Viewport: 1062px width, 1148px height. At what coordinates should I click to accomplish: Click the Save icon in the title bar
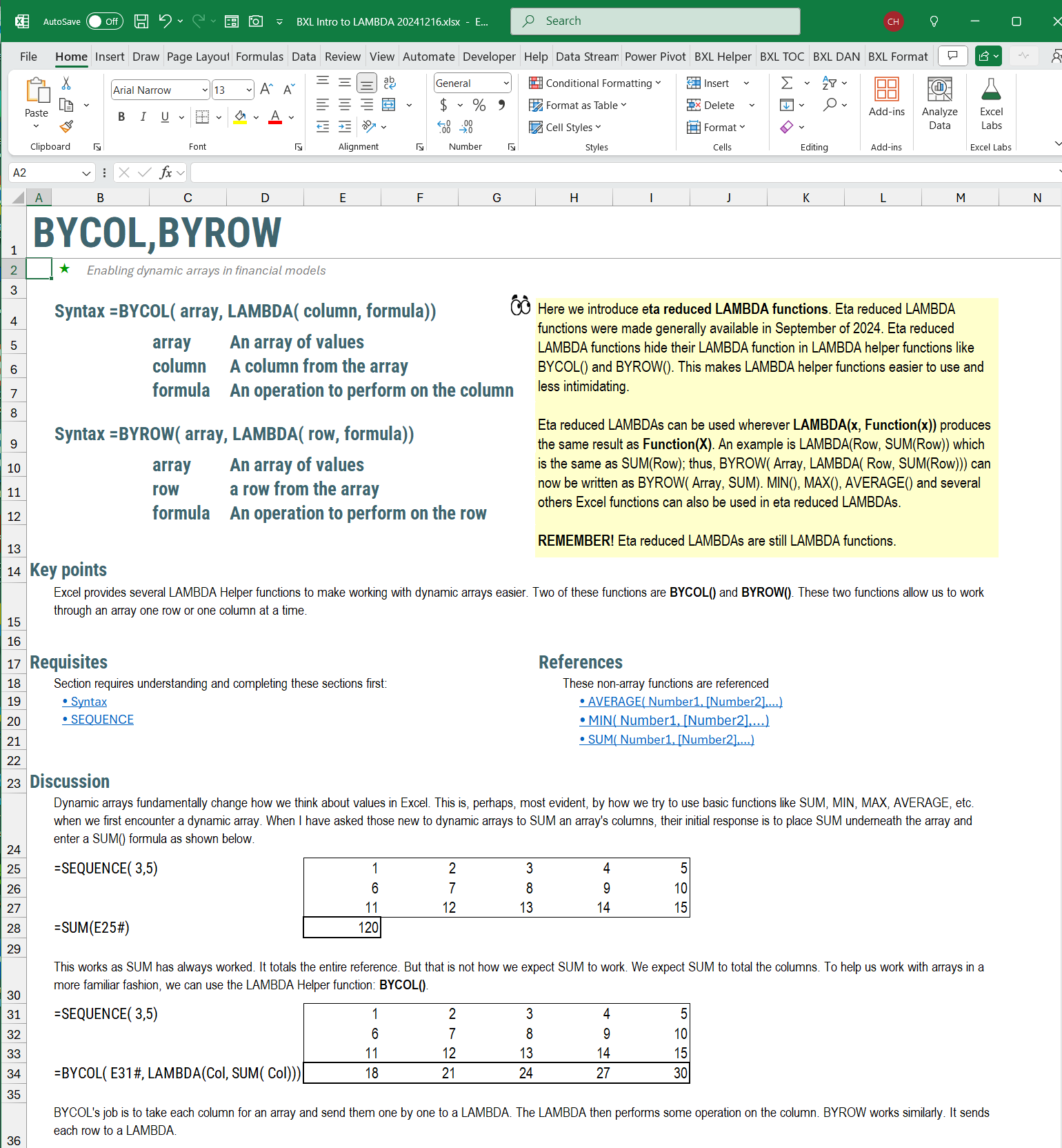141,21
